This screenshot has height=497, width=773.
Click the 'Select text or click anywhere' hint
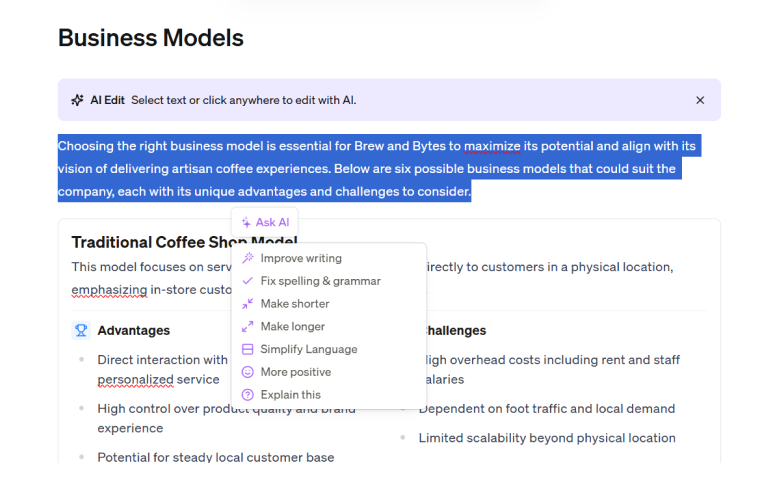(x=244, y=100)
